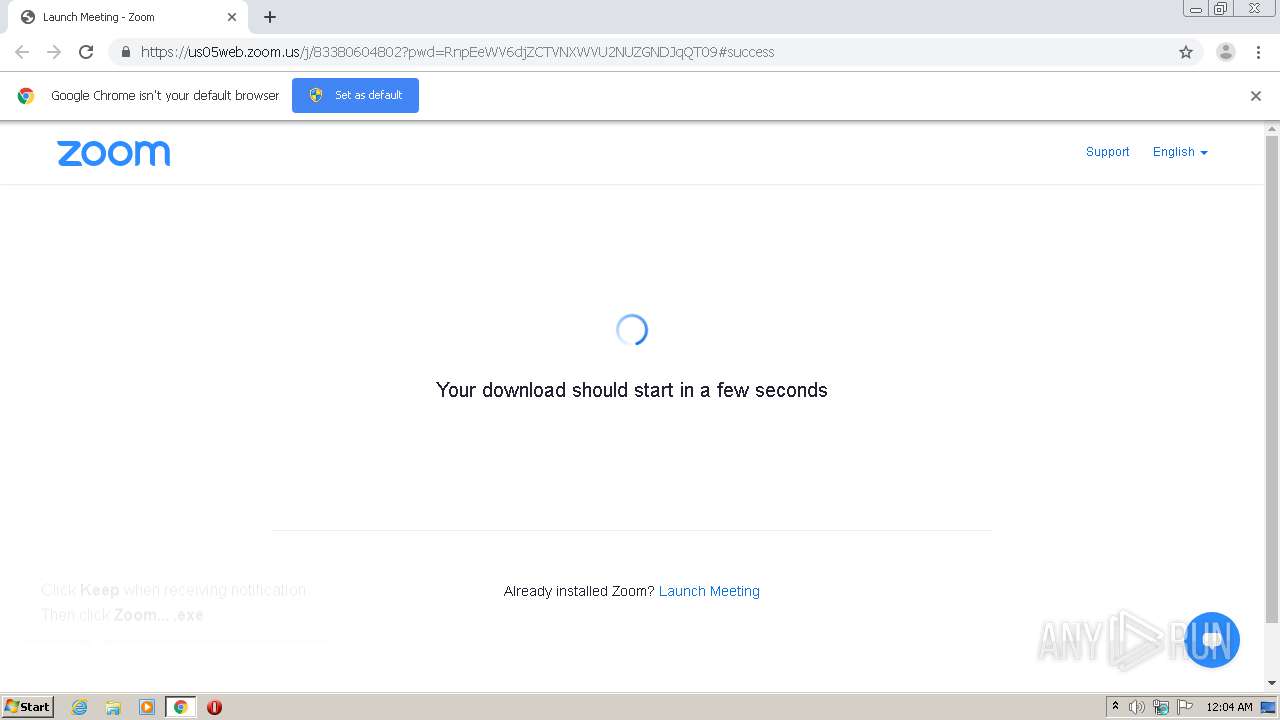Click the Chrome logo in notification bar
Screen dimensions: 1280x720
coord(26,96)
